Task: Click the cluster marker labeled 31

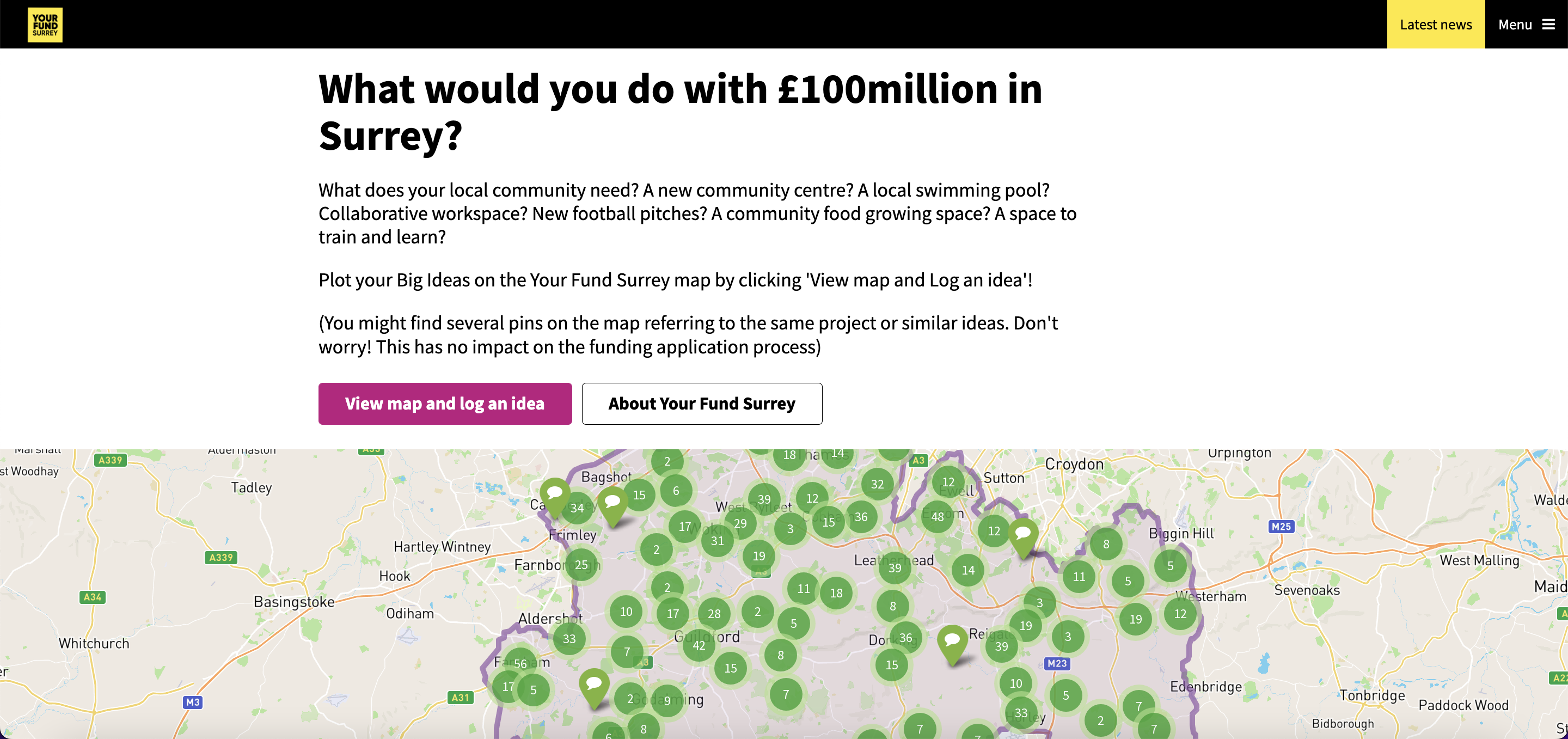Action: tap(717, 541)
